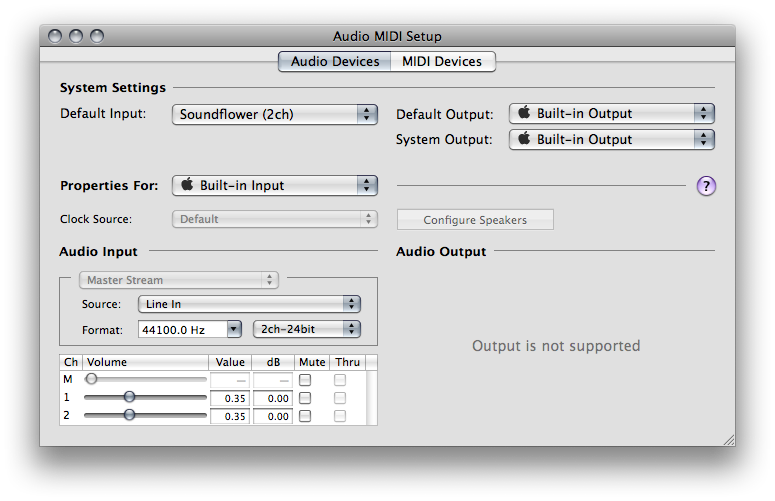
Task: Open the System Output Built-in Output popup
Action: pos(611,139)
